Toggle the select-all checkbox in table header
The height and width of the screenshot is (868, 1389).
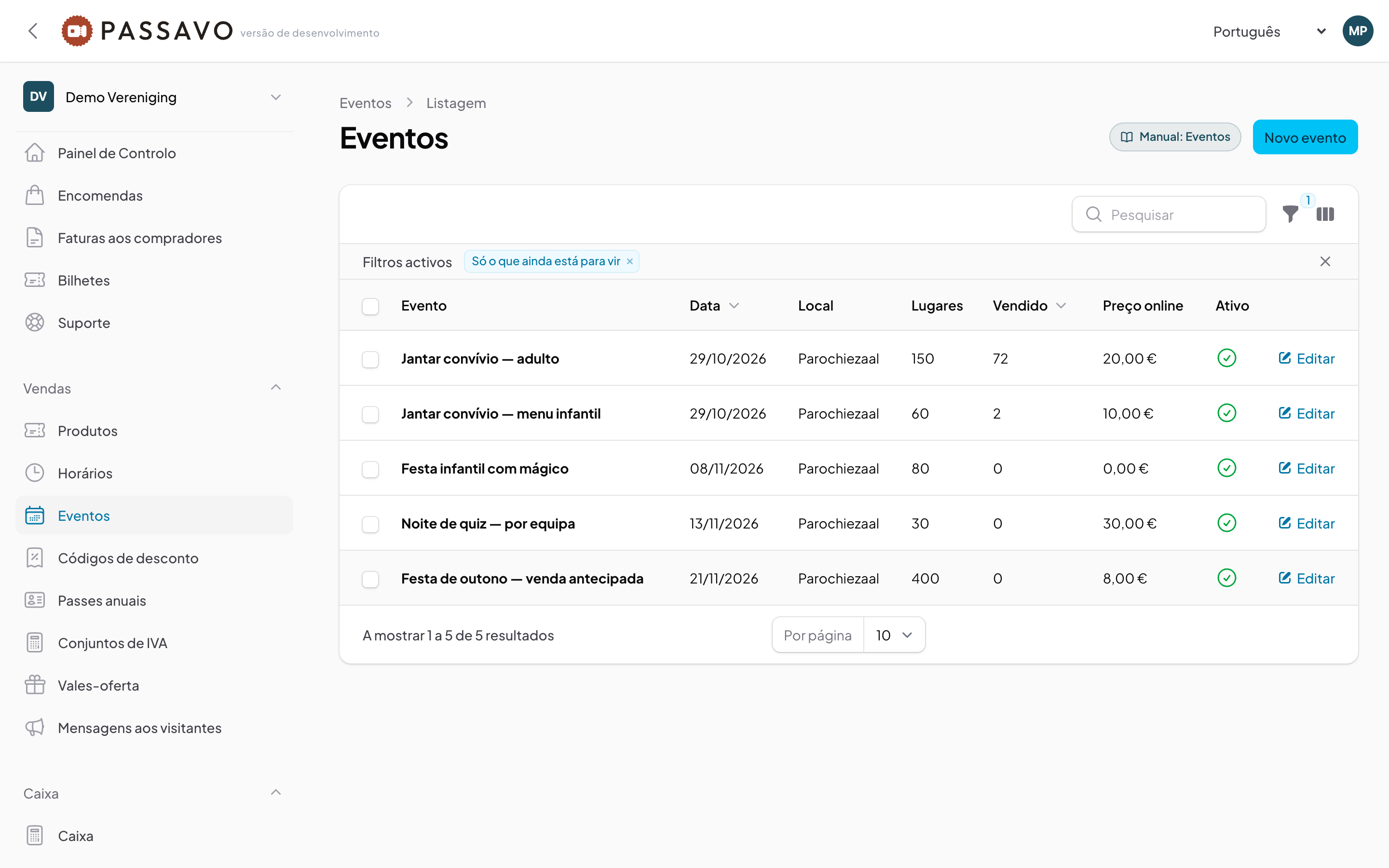point(370,306)
